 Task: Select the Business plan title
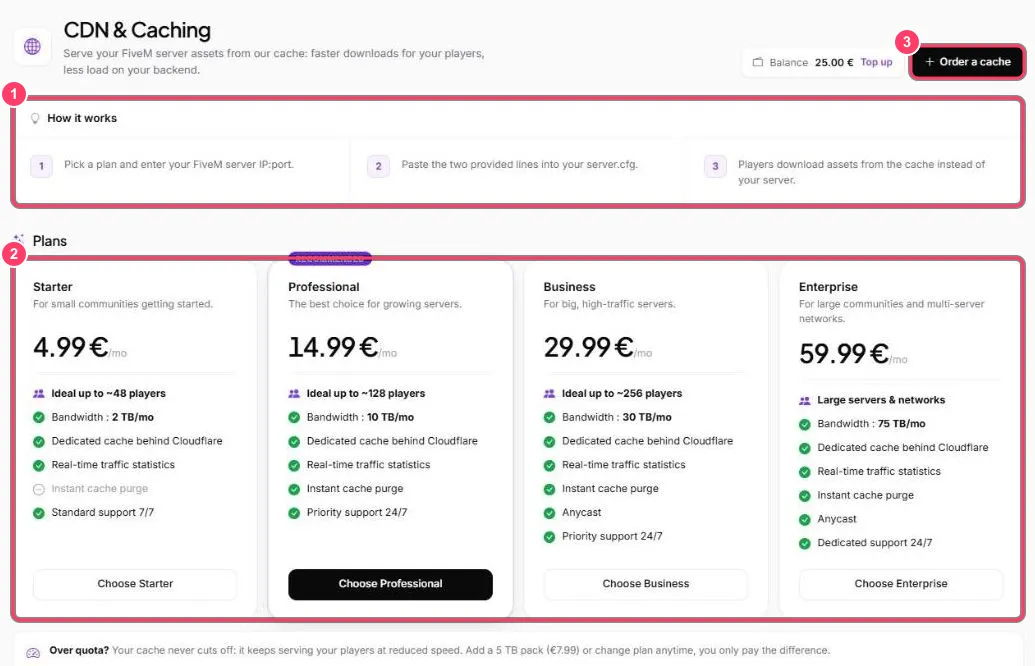tap(569, 287)
